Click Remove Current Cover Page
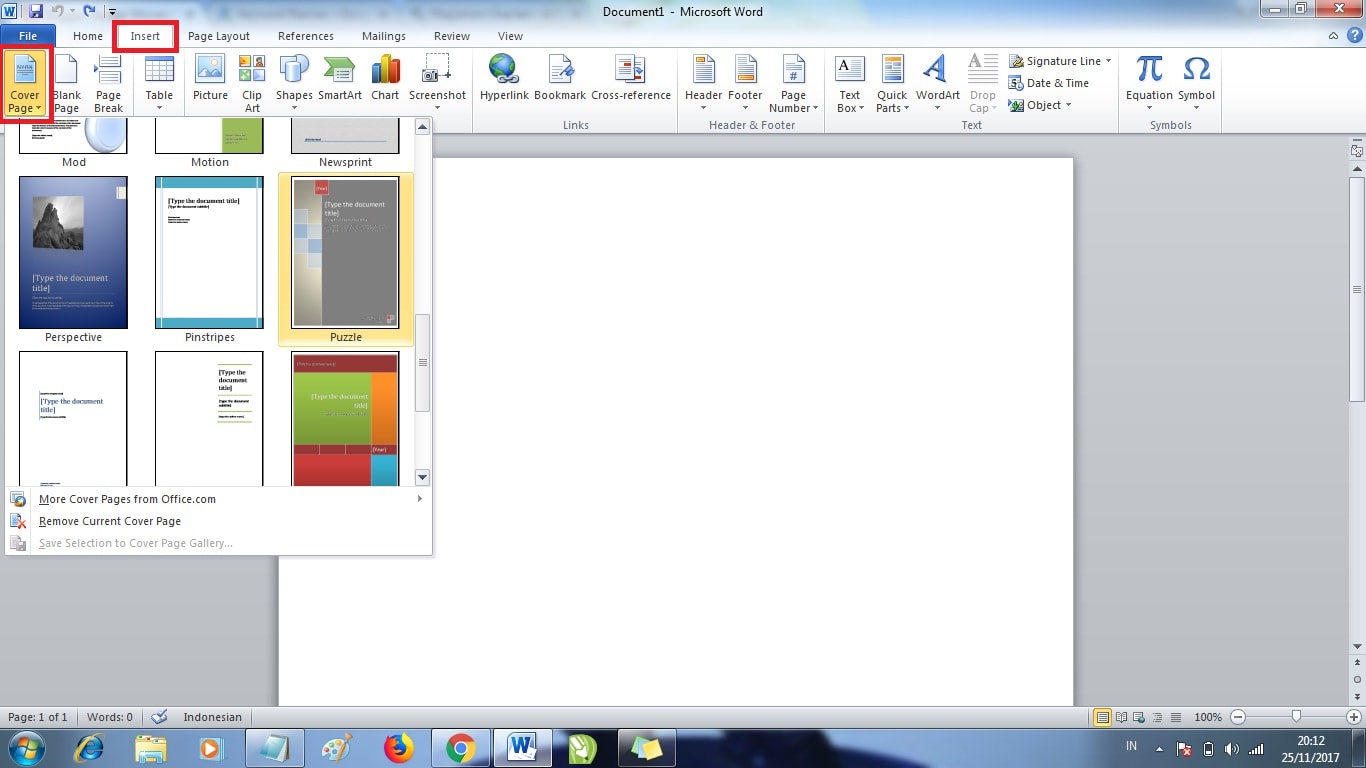Image resolution: width=1366 pixels, height=768 pixels. [x=109, y=521]
